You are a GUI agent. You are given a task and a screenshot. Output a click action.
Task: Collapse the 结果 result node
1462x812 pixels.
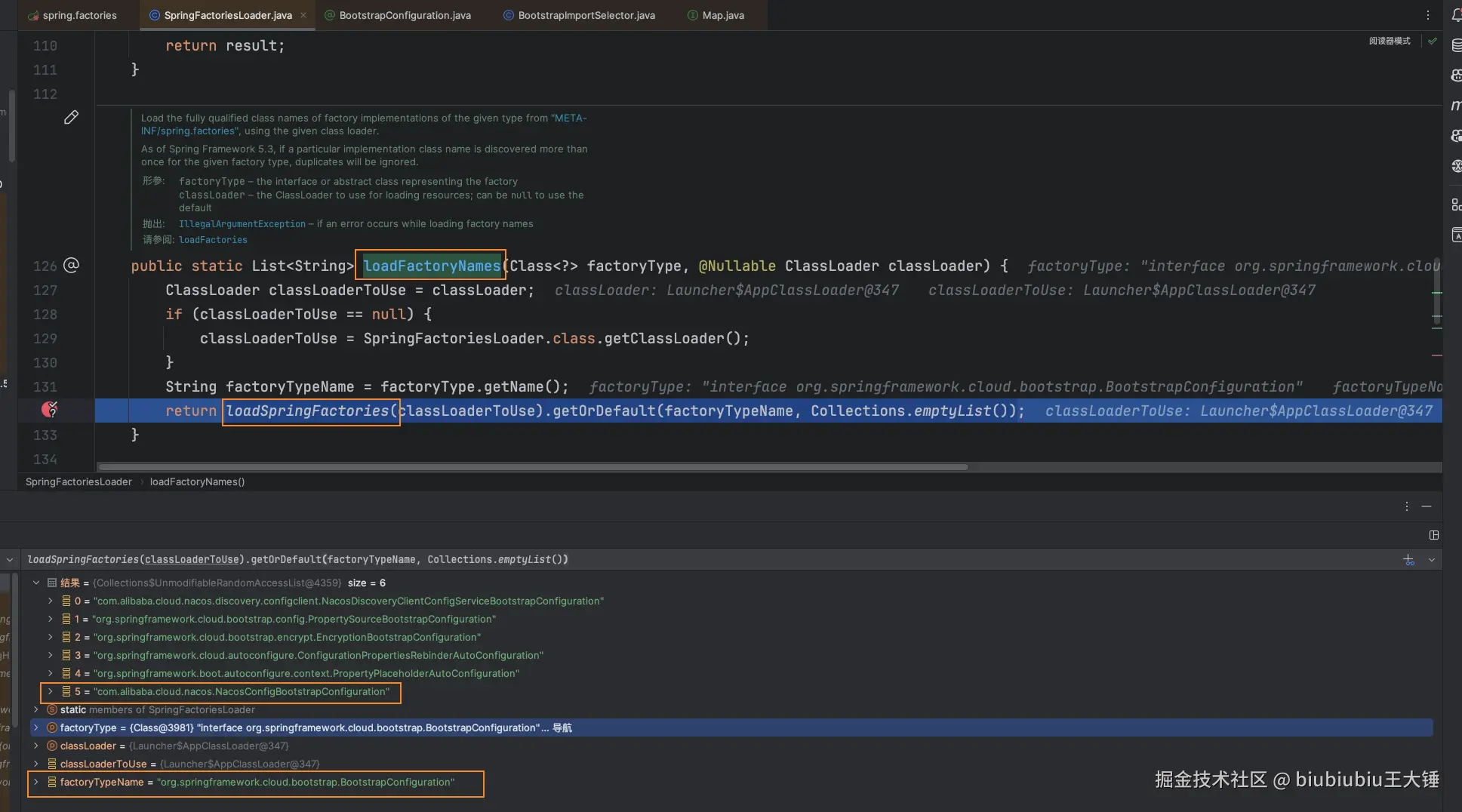(36, 583)
